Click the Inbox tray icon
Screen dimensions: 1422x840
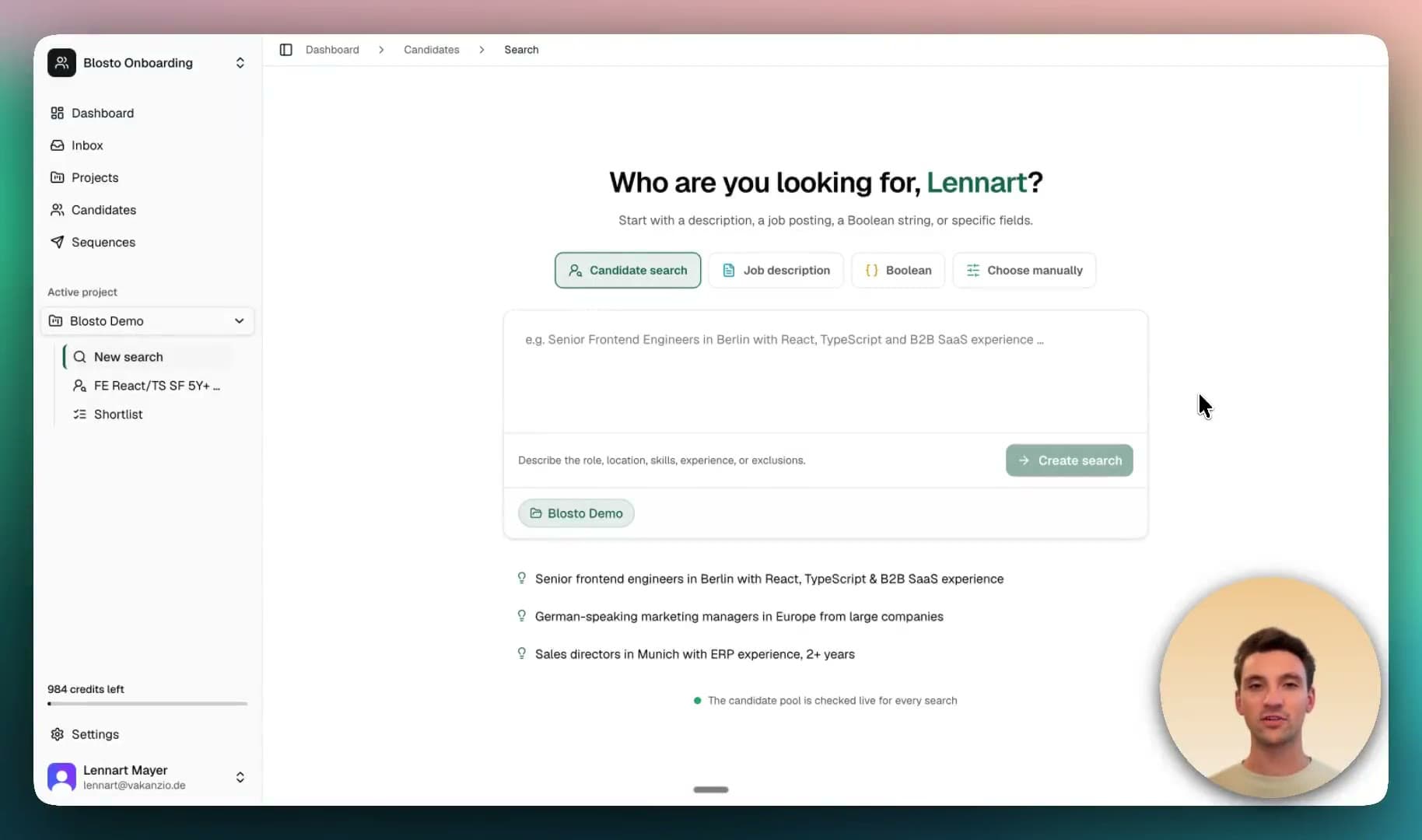[x=57, y=145]
